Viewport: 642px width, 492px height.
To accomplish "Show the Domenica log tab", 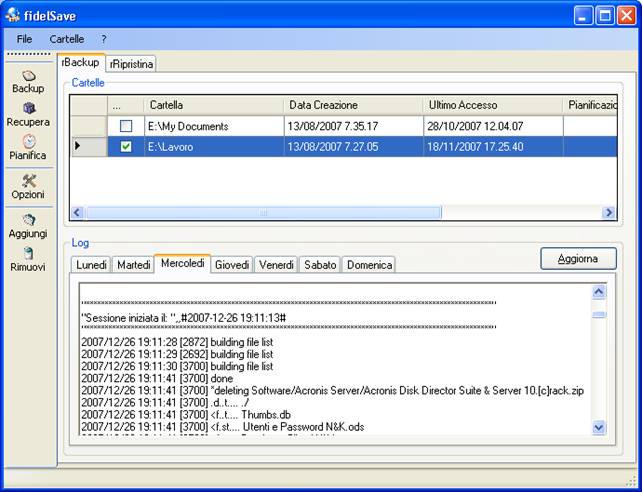I will click(370, 265).
